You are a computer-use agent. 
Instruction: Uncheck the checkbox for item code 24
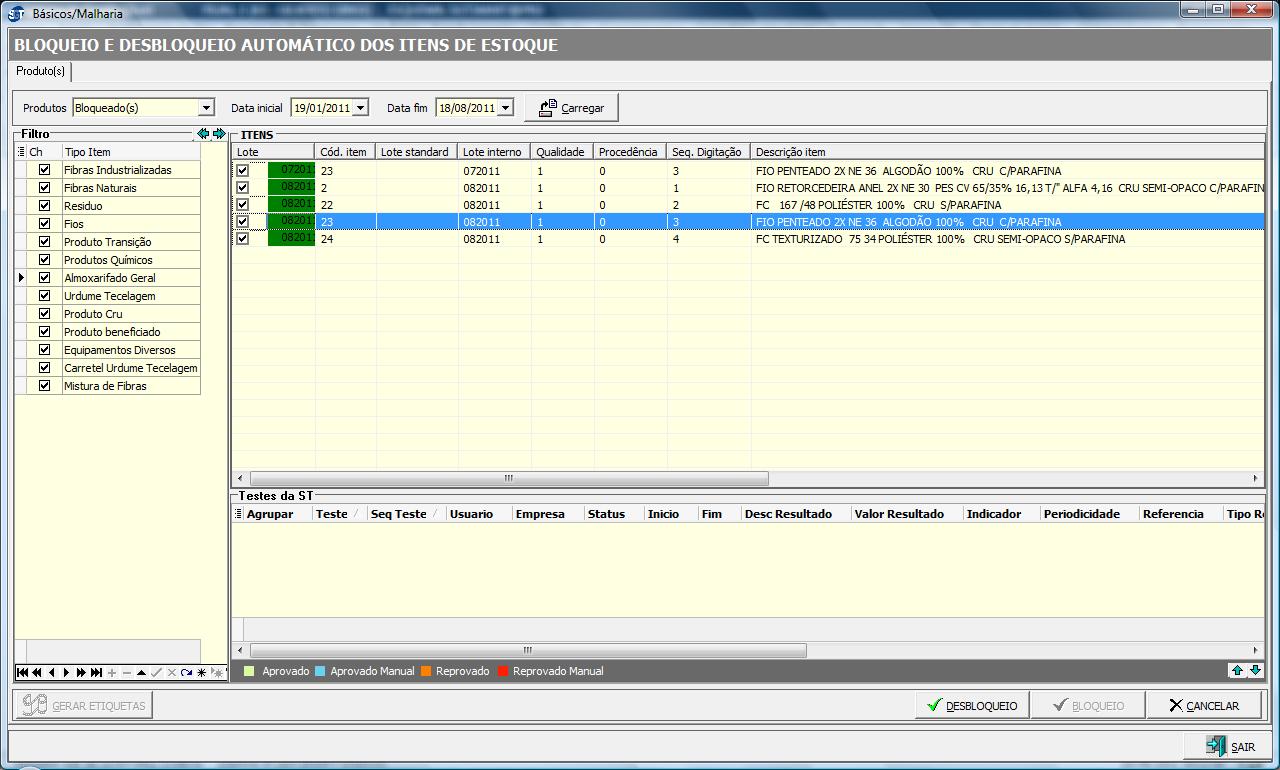[243, 239]
